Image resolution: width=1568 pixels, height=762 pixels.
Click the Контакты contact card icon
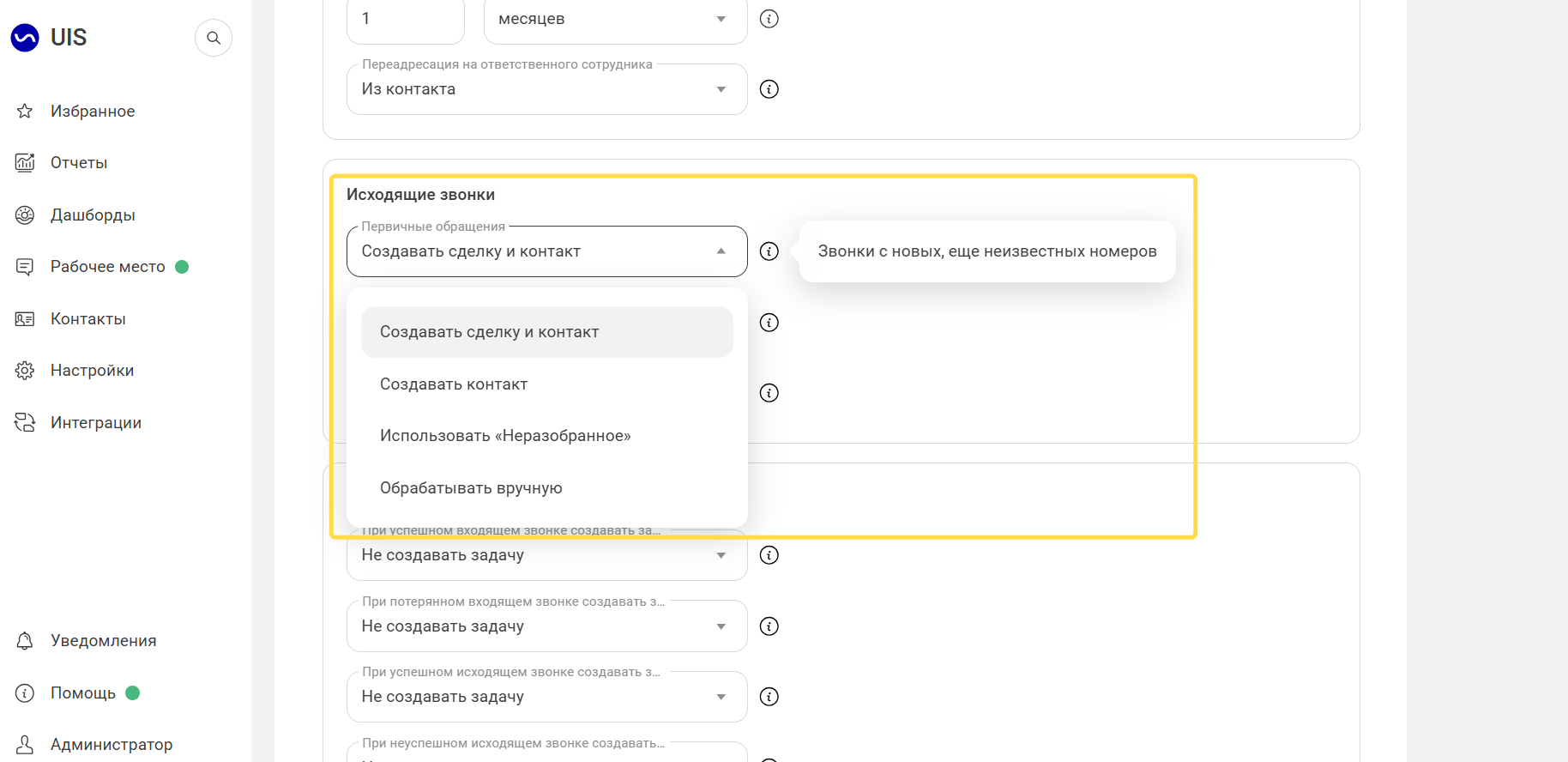click(x=25, y=319)
